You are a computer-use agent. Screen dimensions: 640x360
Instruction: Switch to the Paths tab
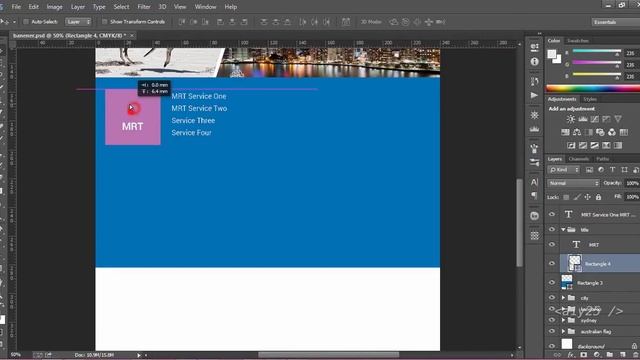click(602, 159)
